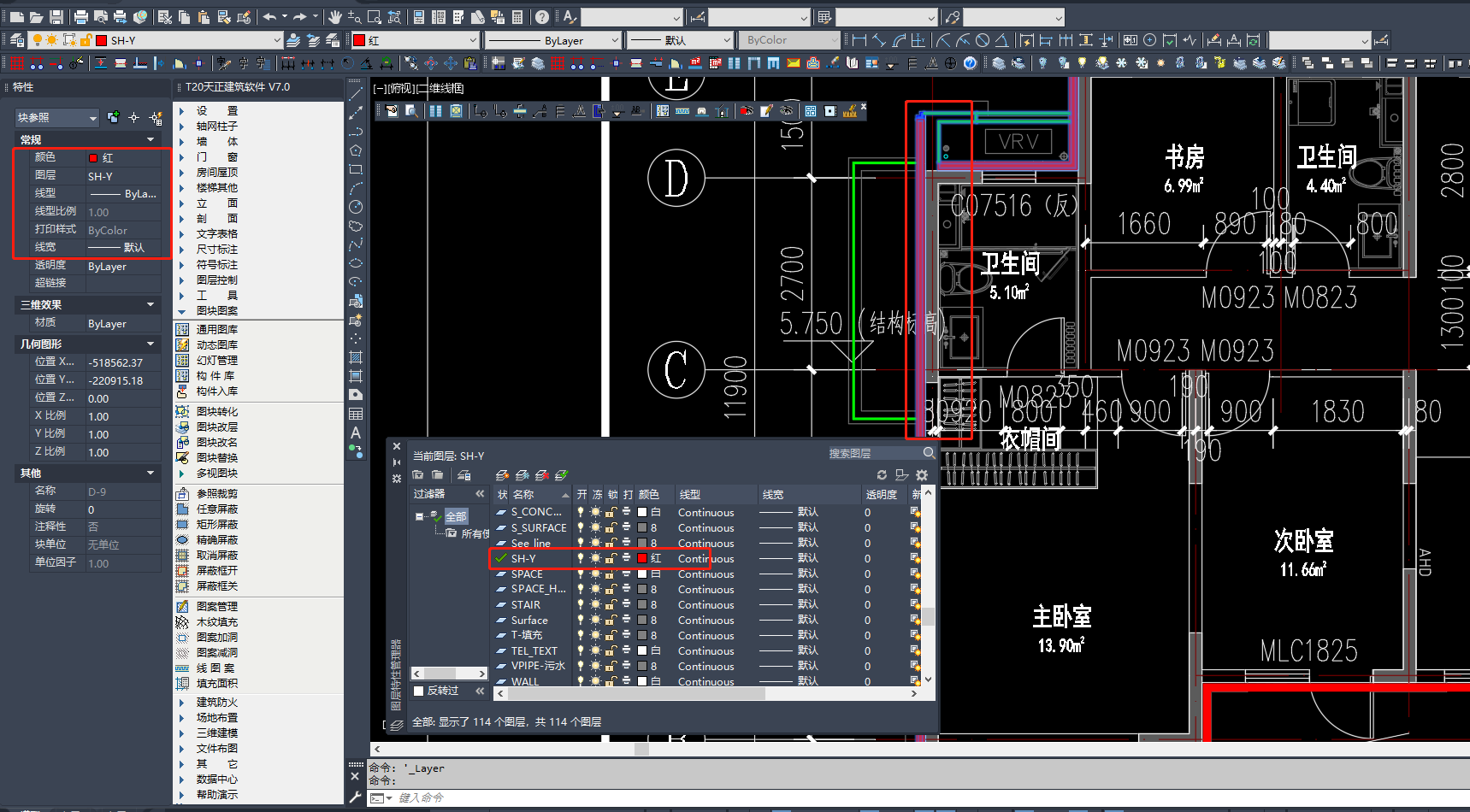The image size is (1470, 812).
Task: Click the Undo arrow icon
Action: [x=269, y=16]
